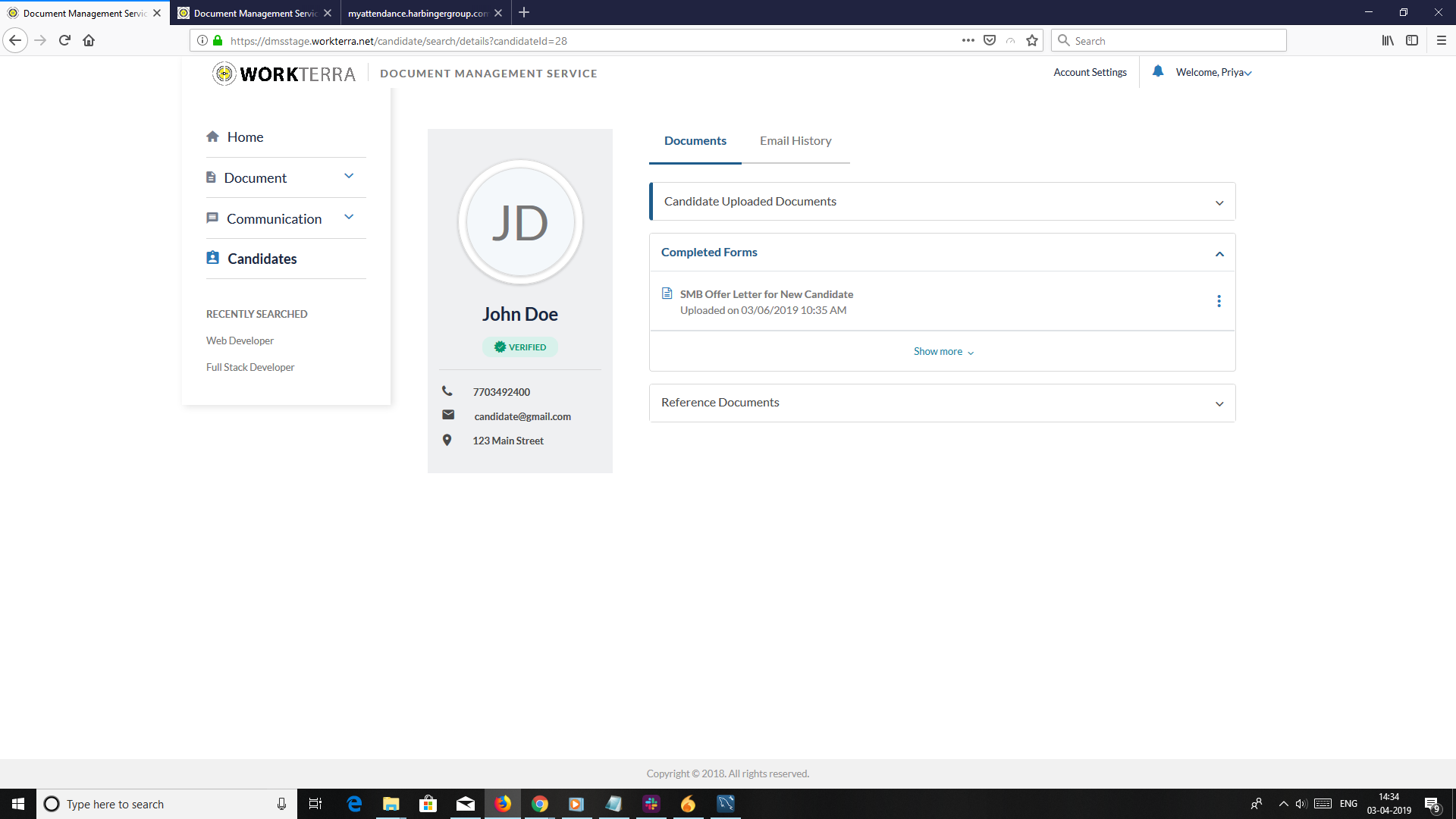Expand Candidate Uploaded Documents section

1219,202
